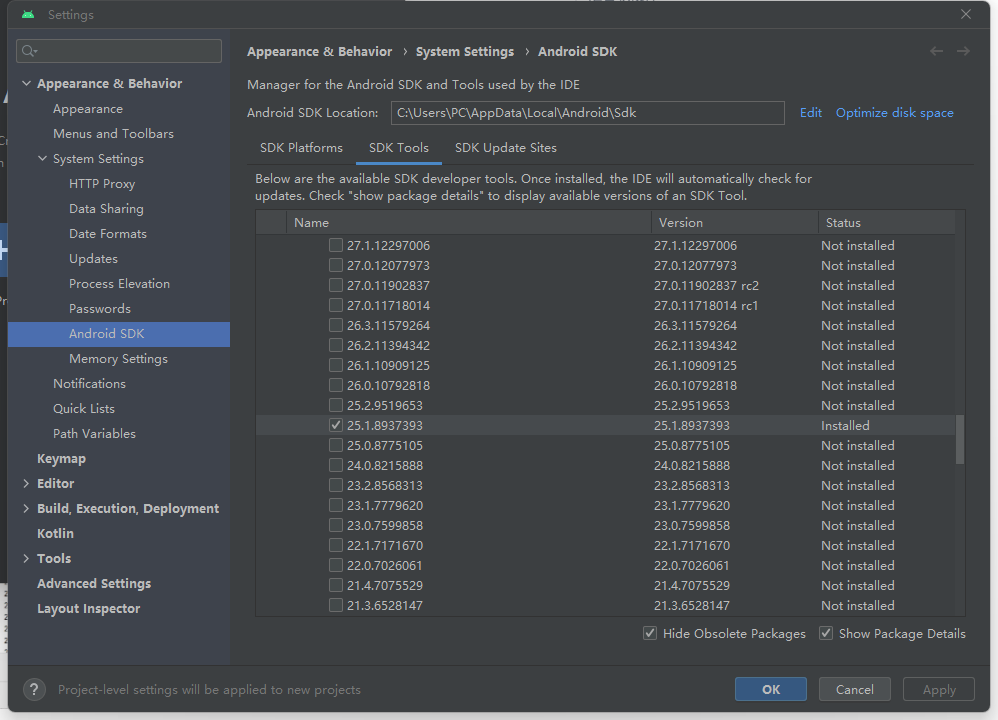Viewport: 998px width, 720px height.
Task: Check the 22.0.7026061 package checkbox
Action: pos(335,565)
